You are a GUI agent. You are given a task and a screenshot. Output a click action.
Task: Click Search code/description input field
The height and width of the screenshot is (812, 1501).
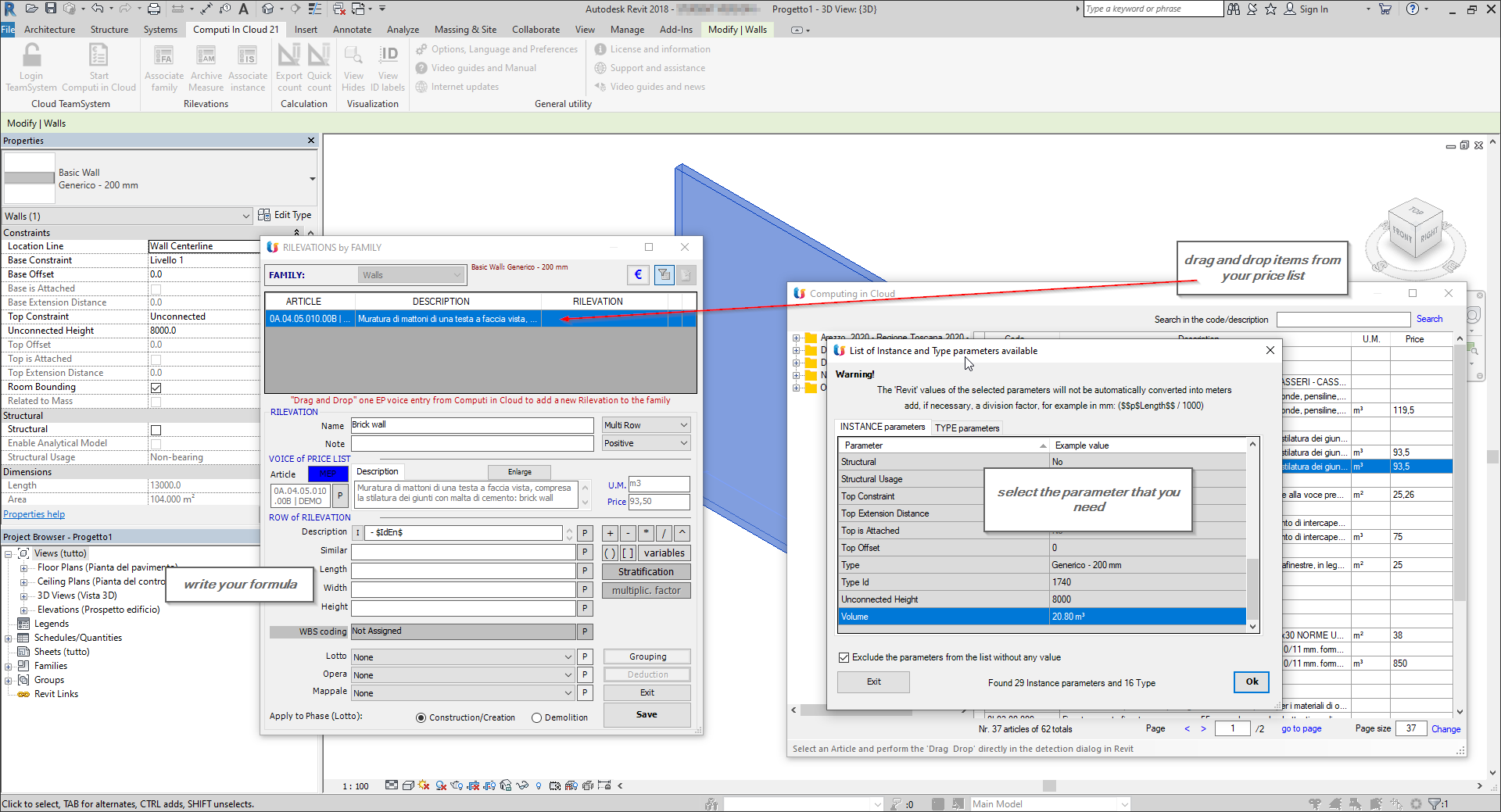1343,319
